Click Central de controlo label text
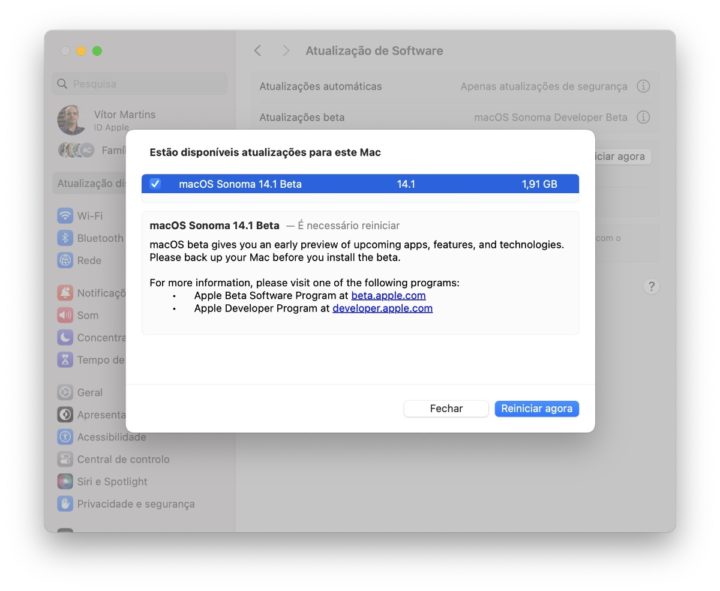720x591 pixels. 123,459
